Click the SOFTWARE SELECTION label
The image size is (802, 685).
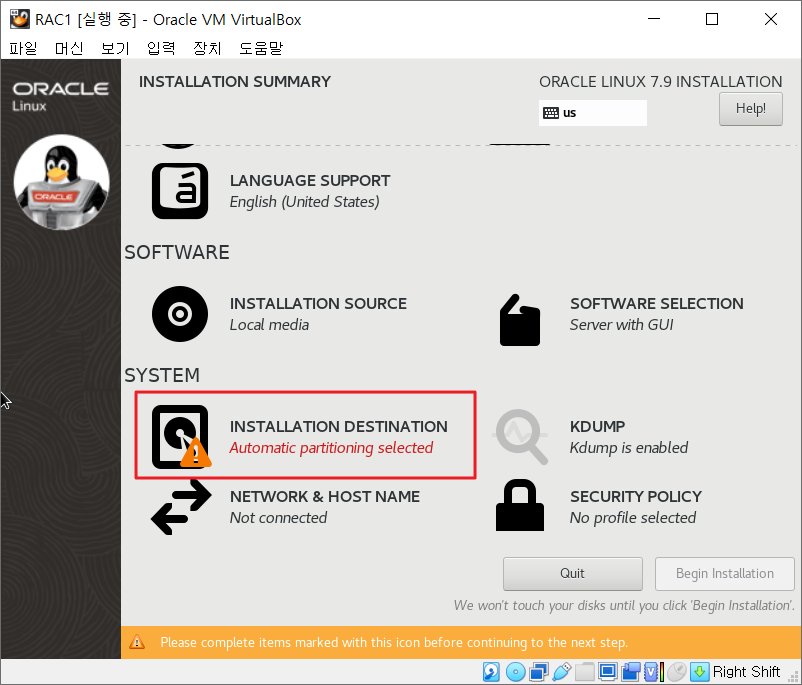point(657,303)
